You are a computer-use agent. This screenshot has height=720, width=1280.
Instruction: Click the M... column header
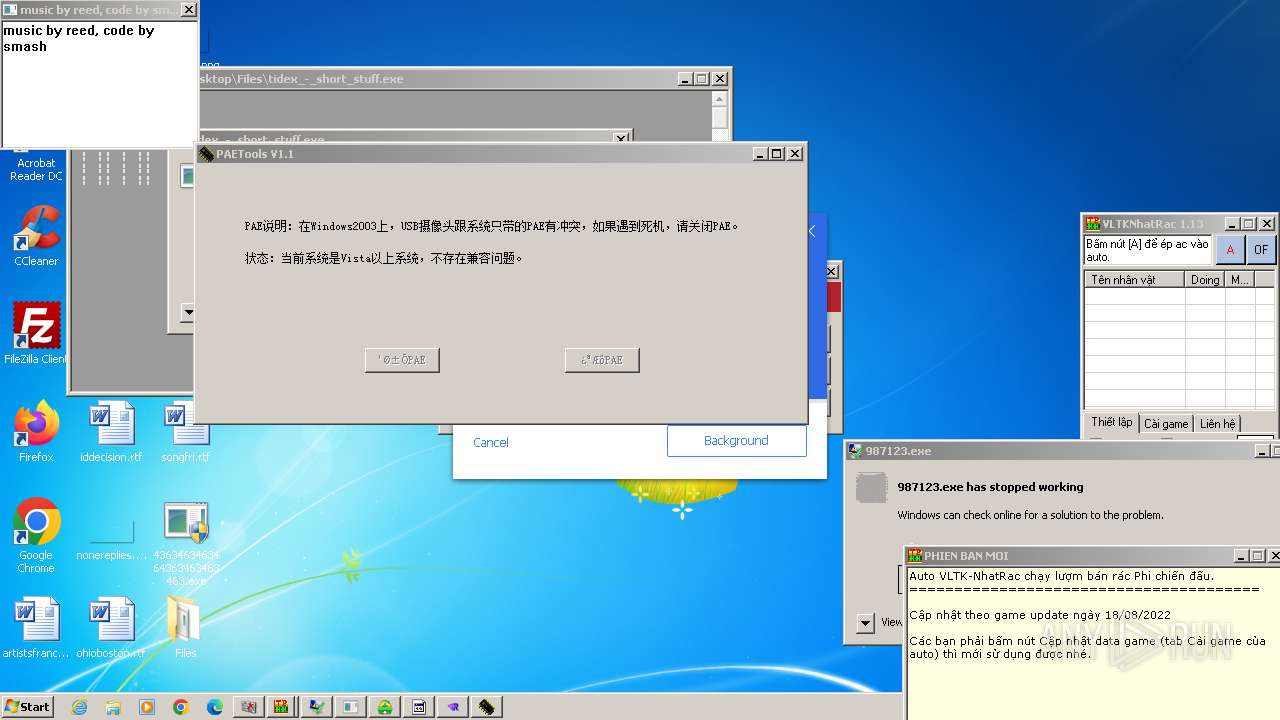tap(1240, 280)
